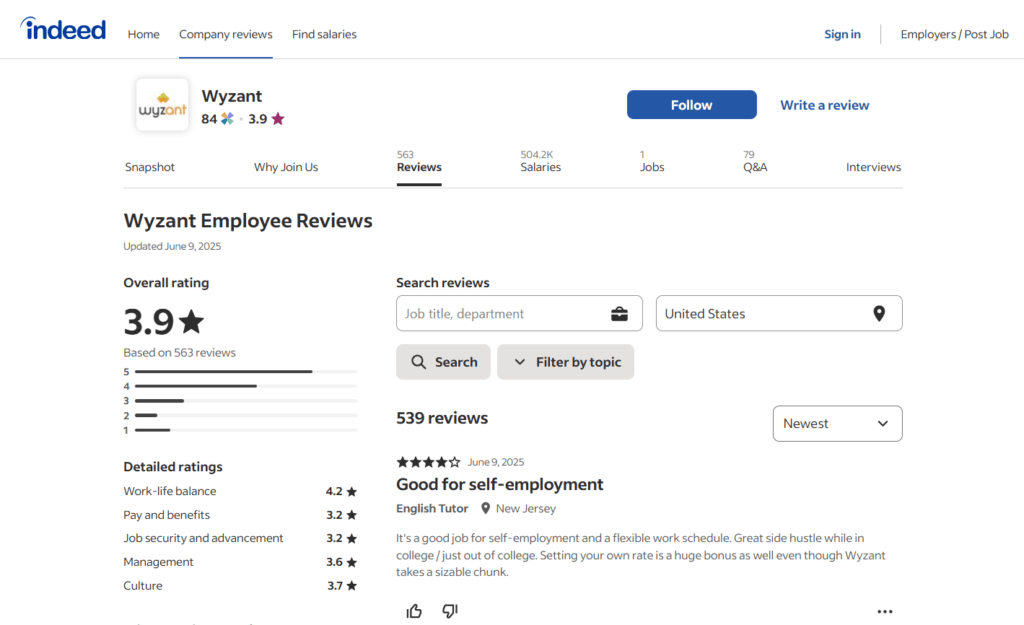Go to Find salaries in top navigation
The width and height of the screenshot is (1024, 625).
pyautogui.click(x=324, y=34)
